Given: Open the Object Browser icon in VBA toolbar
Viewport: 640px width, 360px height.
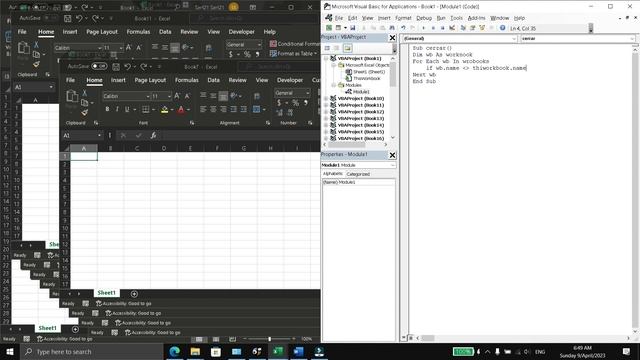Looking at the screenshot, I should point(482,28).
